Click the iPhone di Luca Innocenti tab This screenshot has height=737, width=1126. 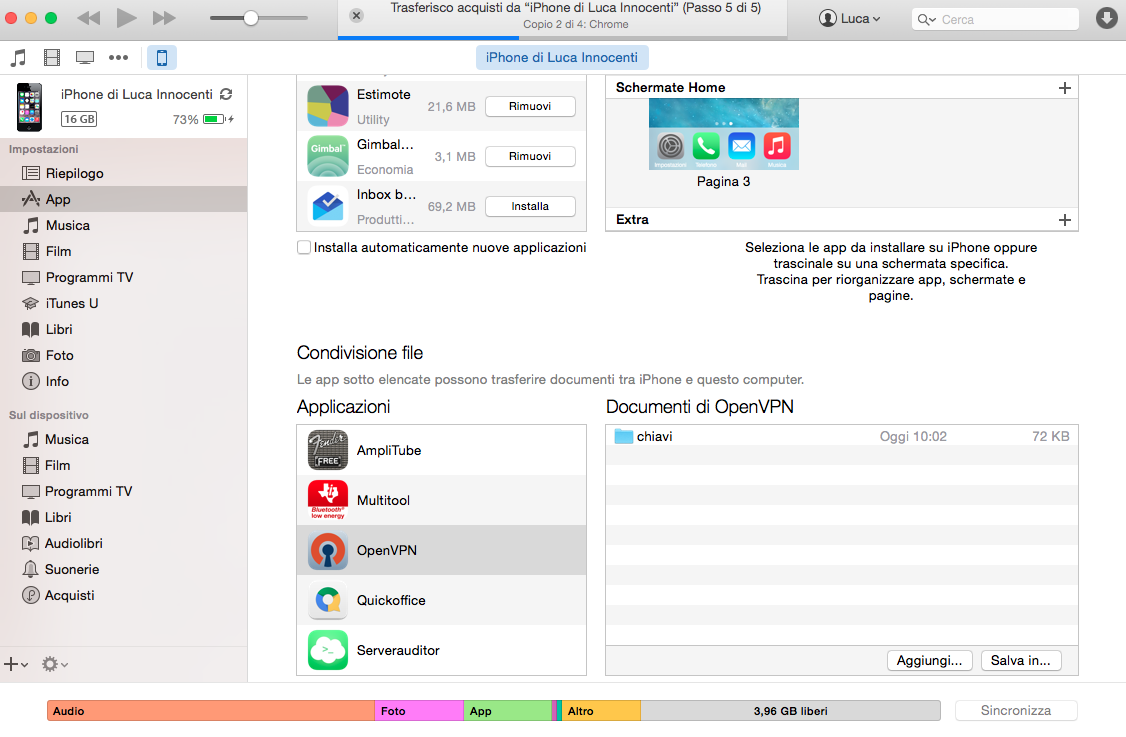[562, 57]
